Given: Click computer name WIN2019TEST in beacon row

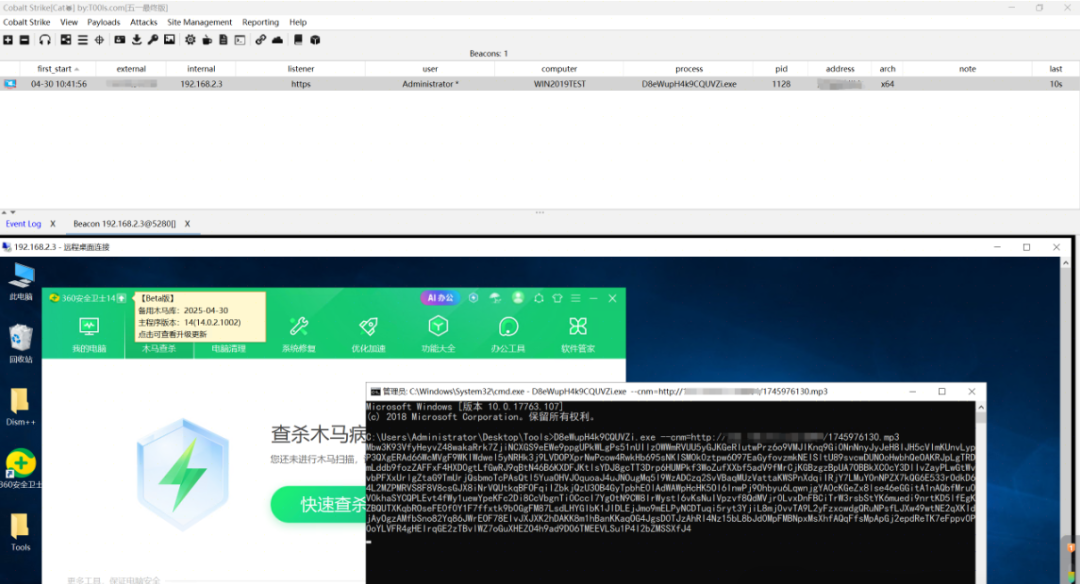Looking at the screenshot, I should pyautogui.click(x=559, y=84).
